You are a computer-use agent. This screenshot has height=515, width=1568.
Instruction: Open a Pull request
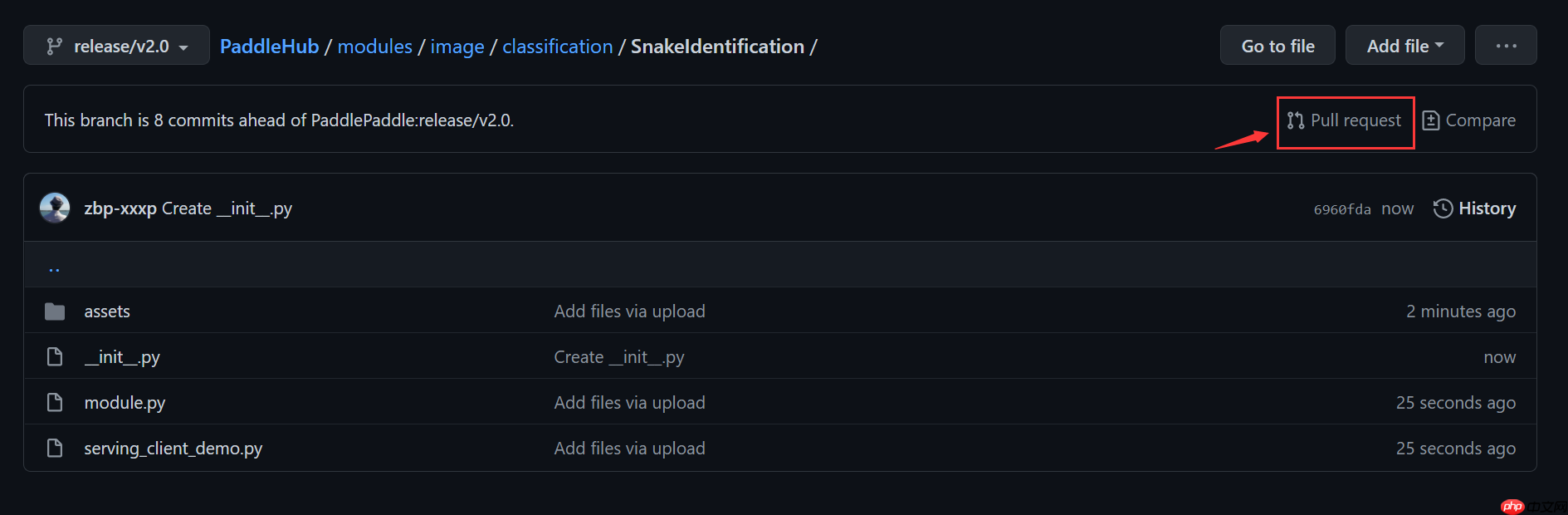pos(1345,120)
